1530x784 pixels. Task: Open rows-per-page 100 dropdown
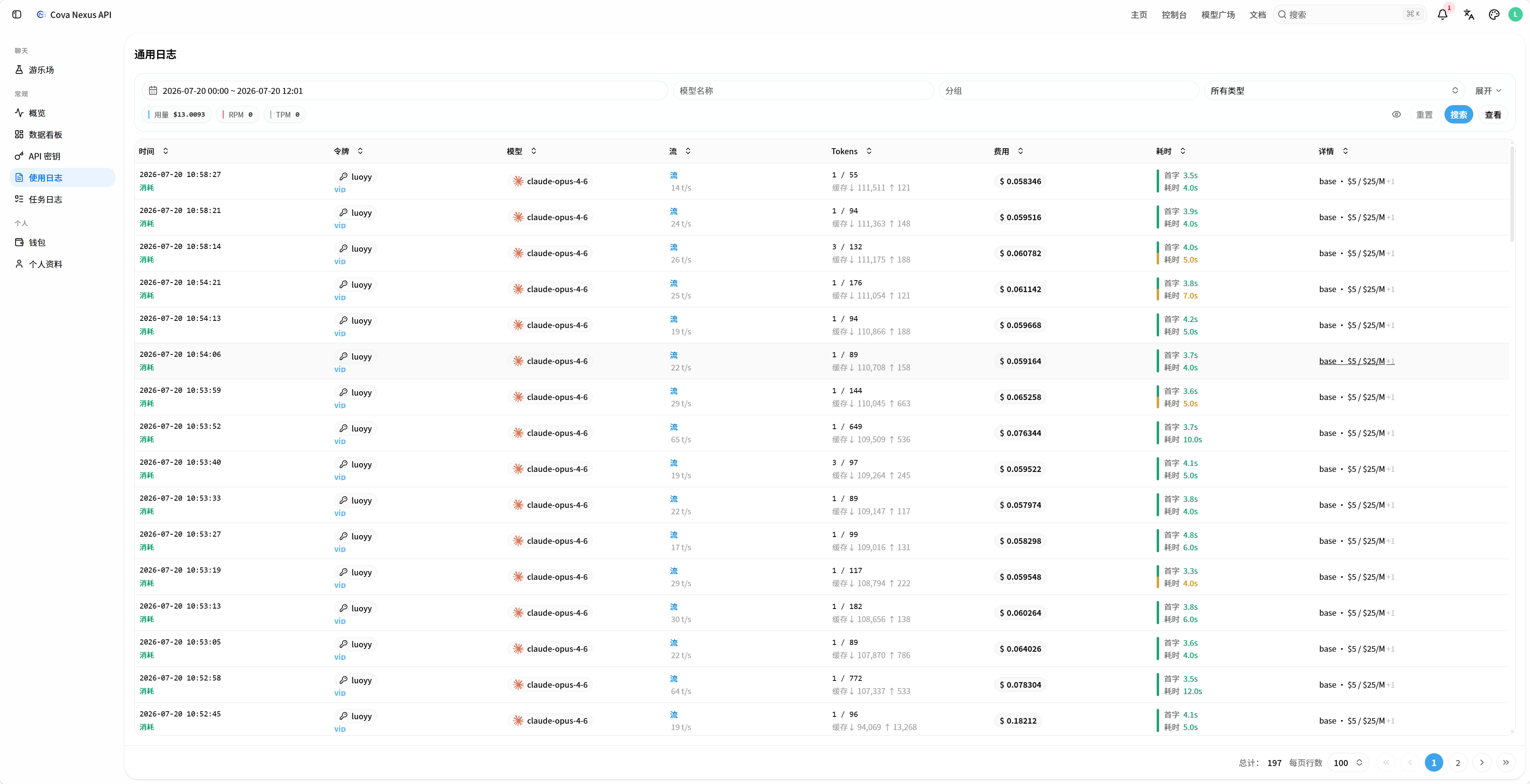[x=1348, y=762]
